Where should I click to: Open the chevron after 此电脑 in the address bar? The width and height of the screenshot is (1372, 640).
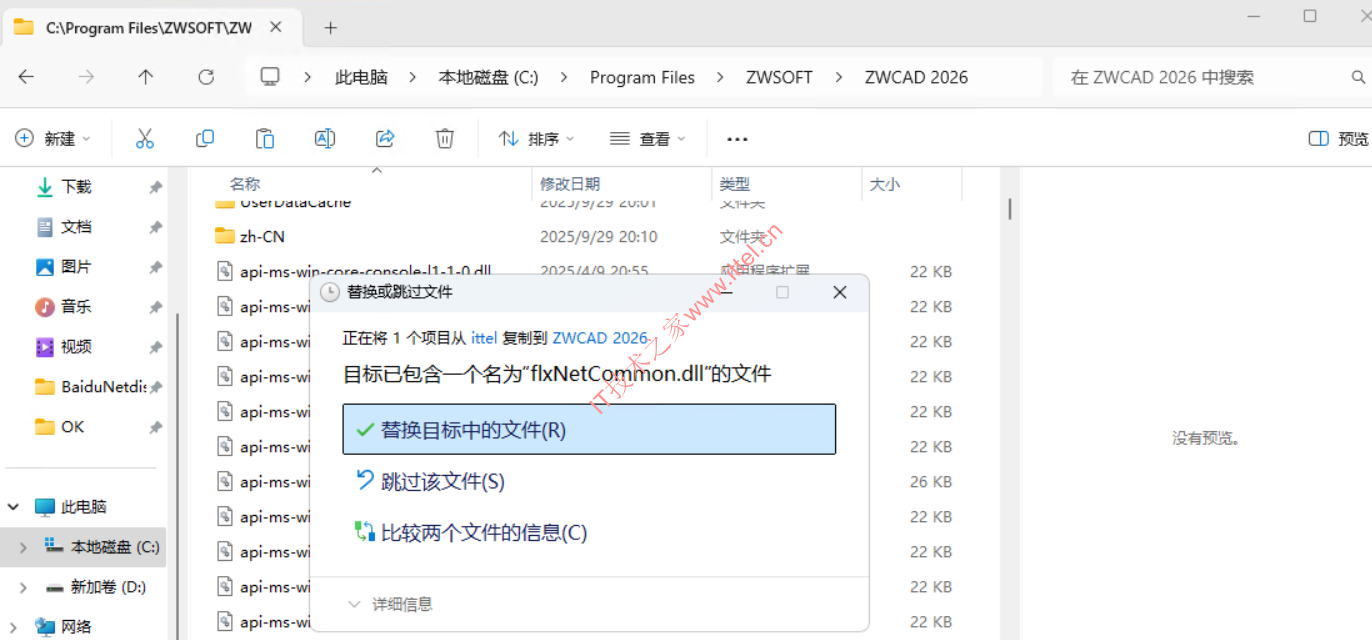413,77
